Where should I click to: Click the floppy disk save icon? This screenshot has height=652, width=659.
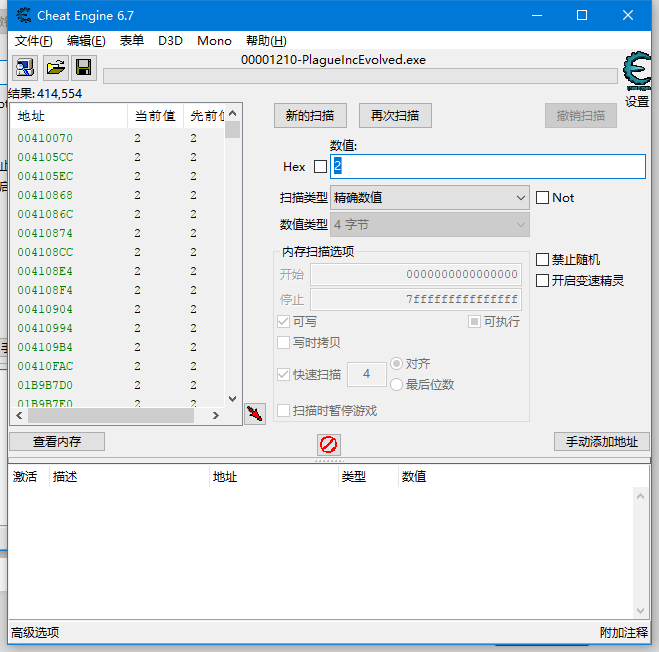click(84, 68)
